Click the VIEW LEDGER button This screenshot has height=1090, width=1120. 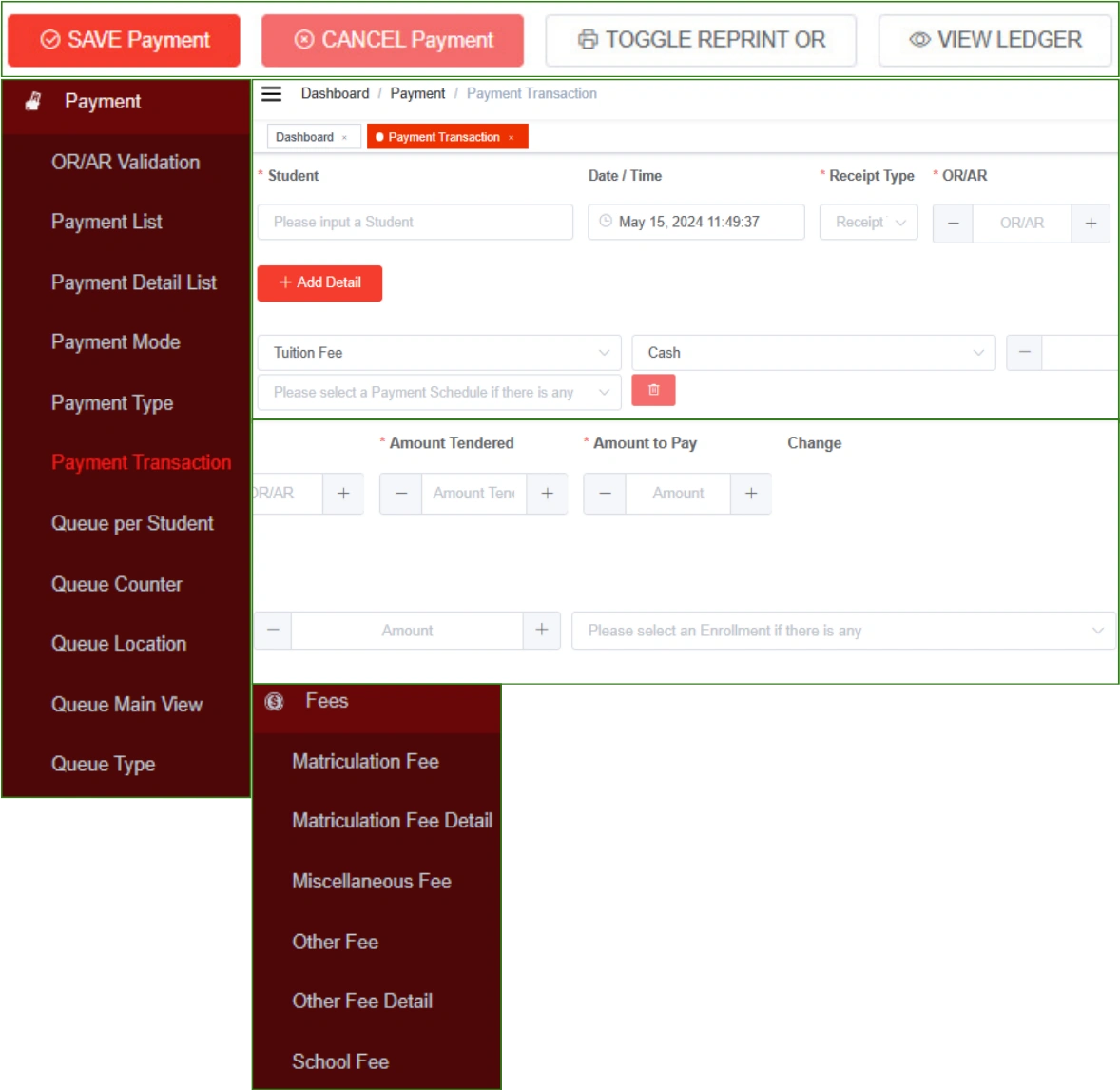pyautogui.click(x=994, y=40)
